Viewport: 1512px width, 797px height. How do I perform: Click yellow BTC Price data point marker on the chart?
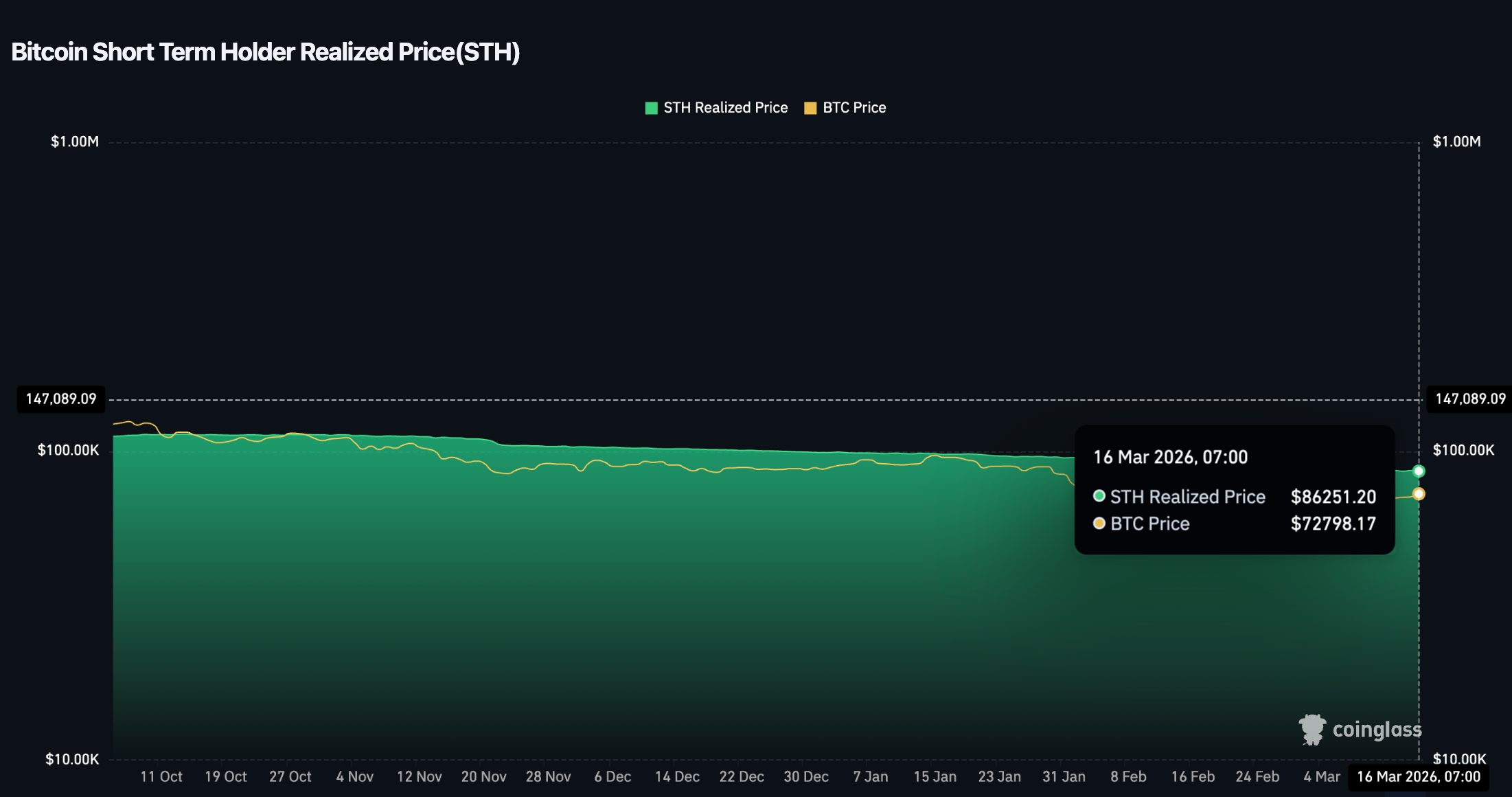coord(1419,494)
